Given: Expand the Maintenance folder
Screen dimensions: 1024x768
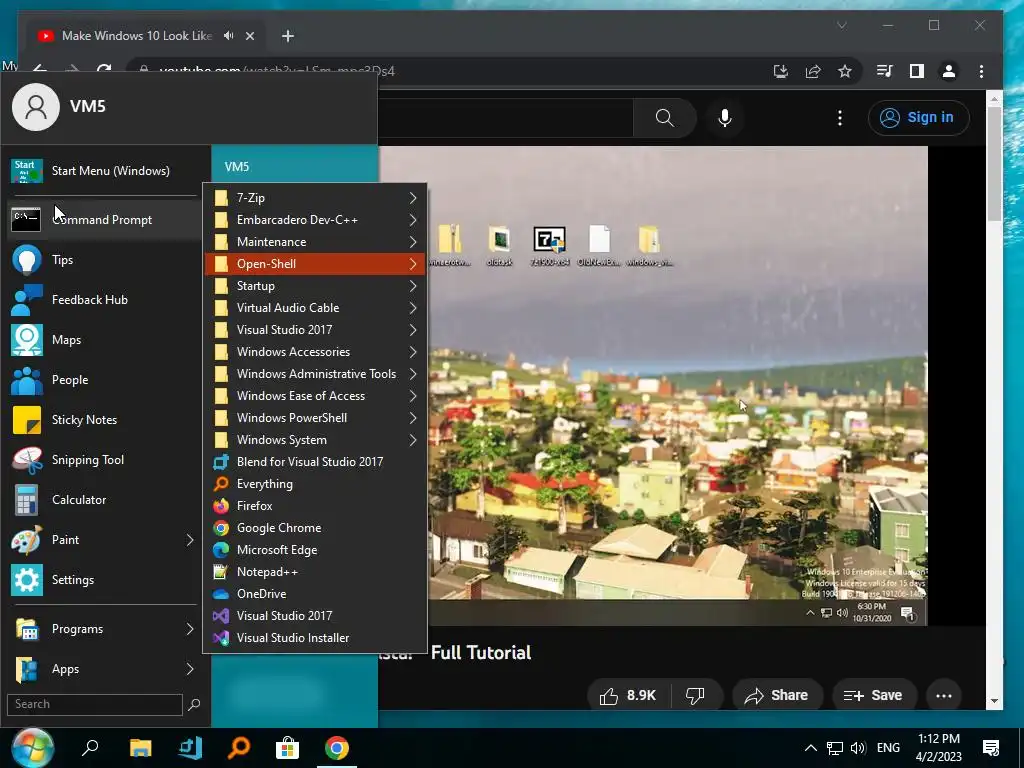Looking at the screenshot, I should [315, 242].
